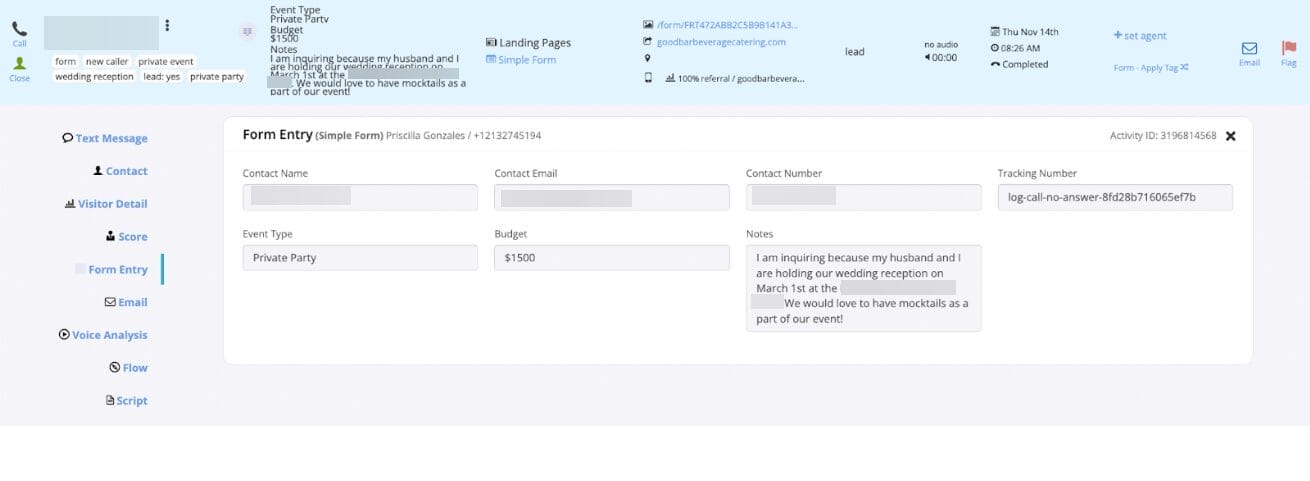Click the Contact Name field

pos(360,197)
